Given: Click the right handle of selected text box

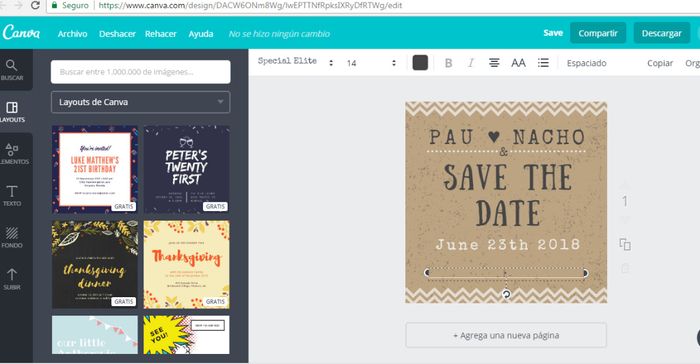Looking at the screenshot, I should pos(585,272).
